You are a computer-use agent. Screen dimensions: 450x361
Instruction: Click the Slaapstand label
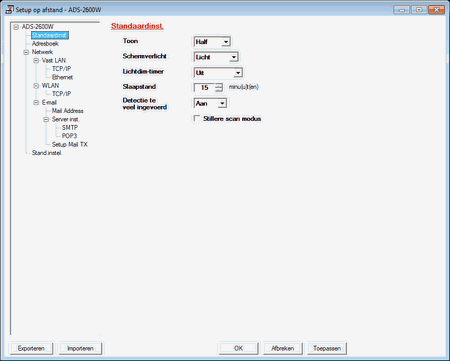[x=139, y=87]
